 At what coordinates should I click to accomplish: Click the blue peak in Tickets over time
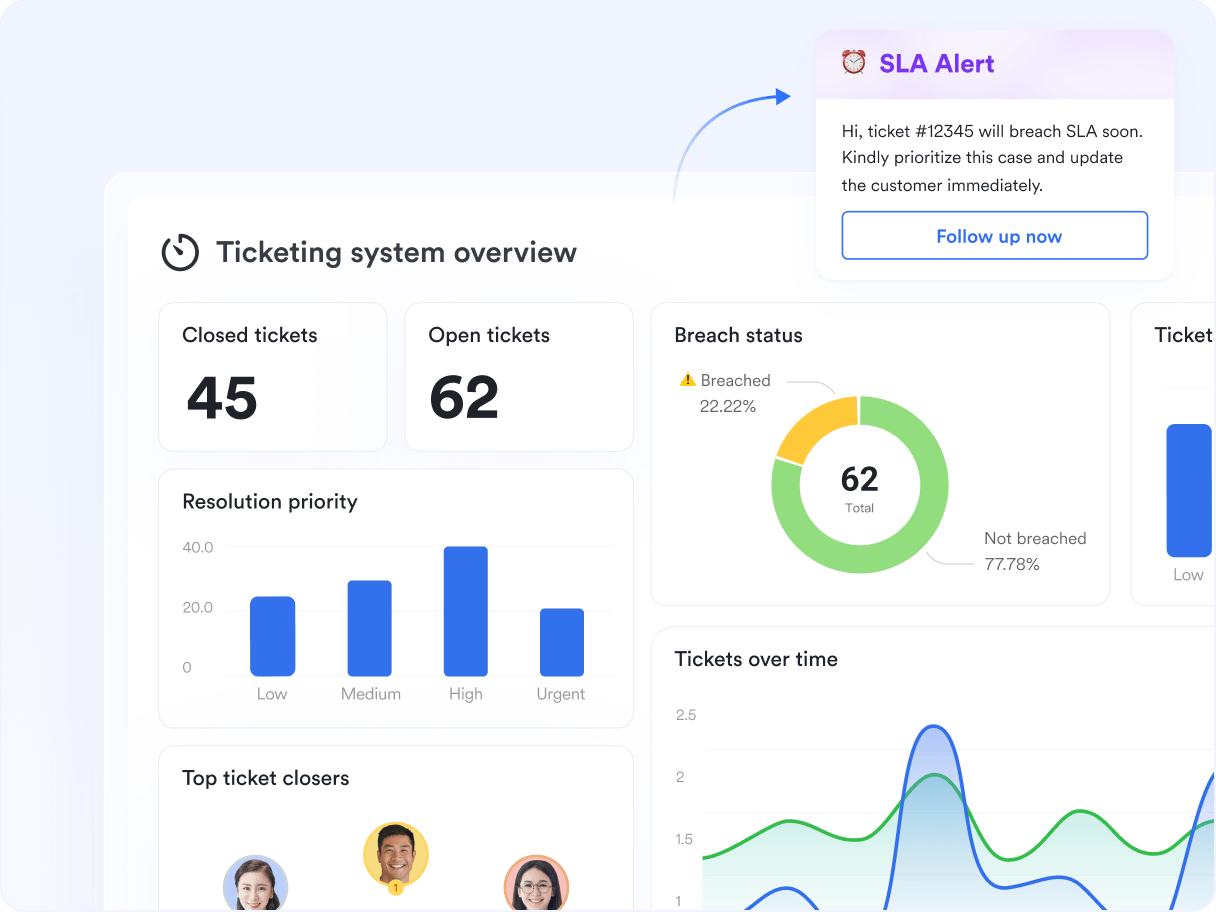pos(933,740)
